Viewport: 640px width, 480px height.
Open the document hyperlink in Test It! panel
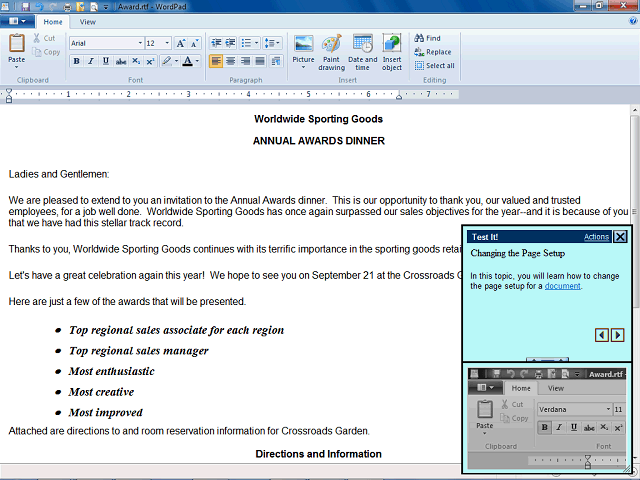(x=562, y=286)
